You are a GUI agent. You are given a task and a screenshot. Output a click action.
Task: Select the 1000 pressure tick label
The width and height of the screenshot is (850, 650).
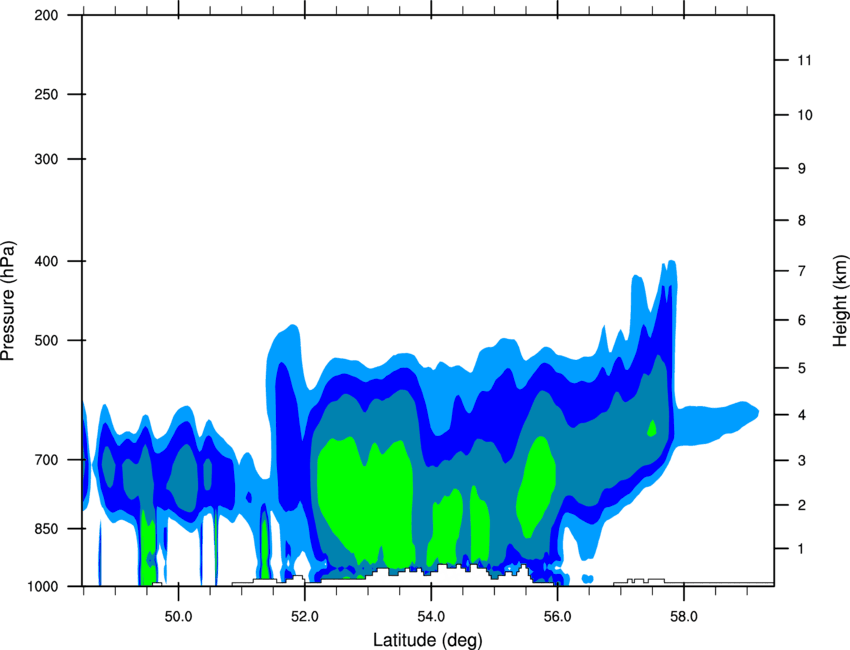[43, 586]
